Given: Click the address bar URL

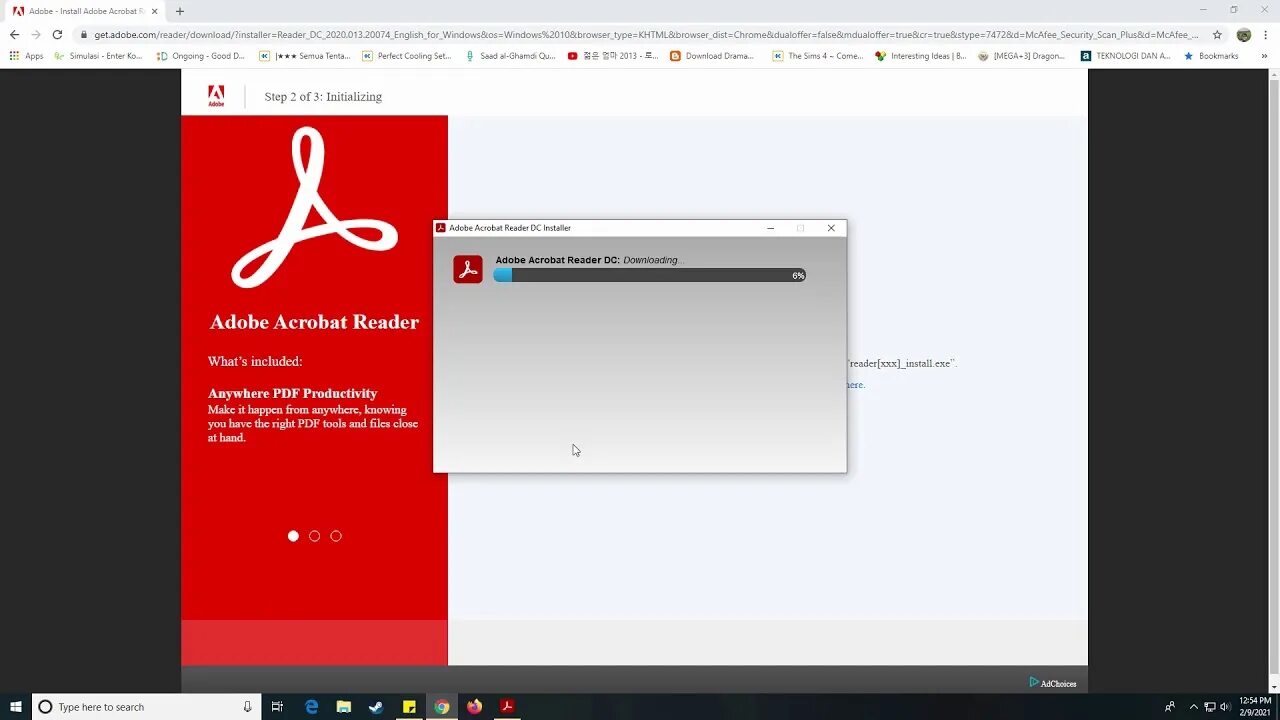Looking at the screenshot, I should point(646,34).
